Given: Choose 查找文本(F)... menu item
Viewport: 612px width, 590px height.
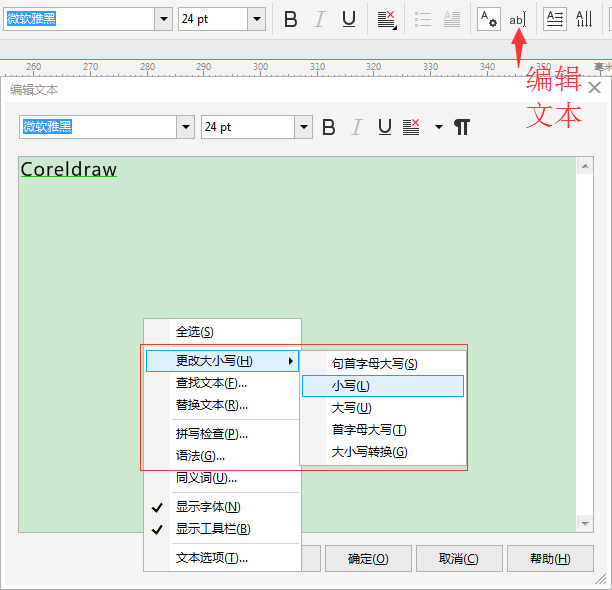Looking at the screenshot, I should point(222,383).
